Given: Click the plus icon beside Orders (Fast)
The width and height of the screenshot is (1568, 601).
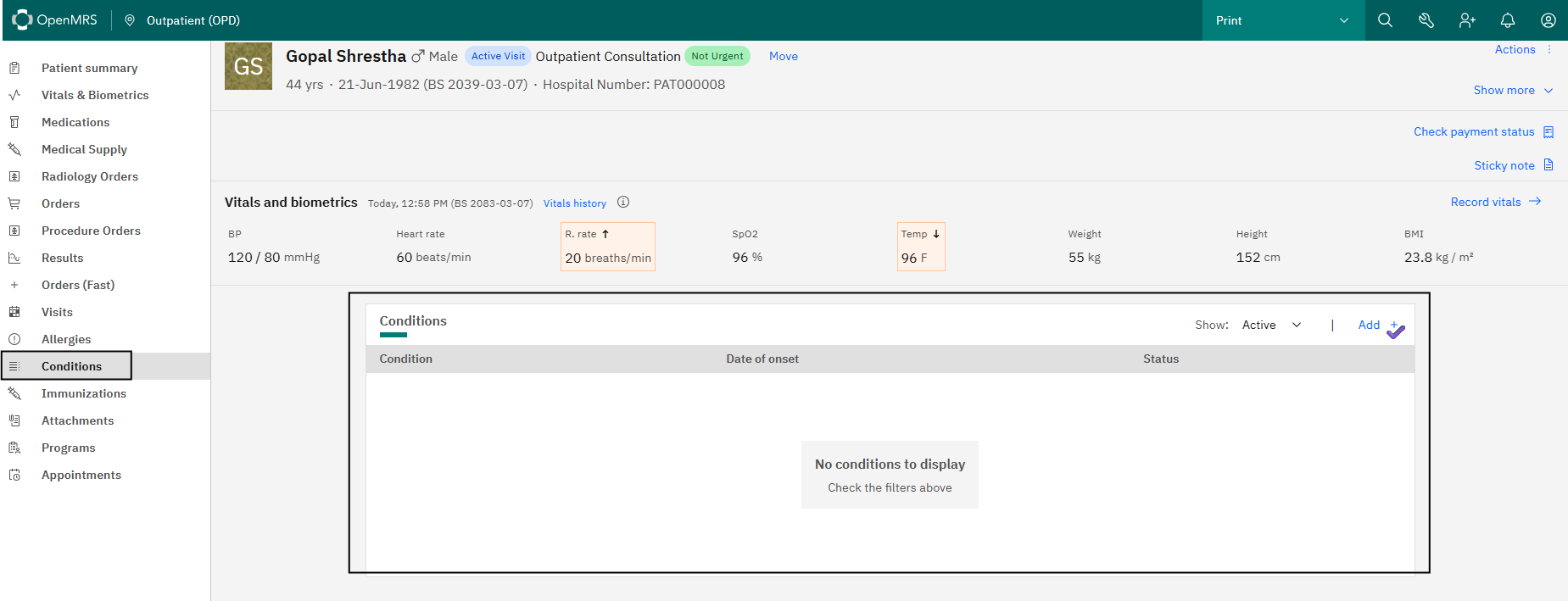Looking at the screenshot, I should coord(14,285).
